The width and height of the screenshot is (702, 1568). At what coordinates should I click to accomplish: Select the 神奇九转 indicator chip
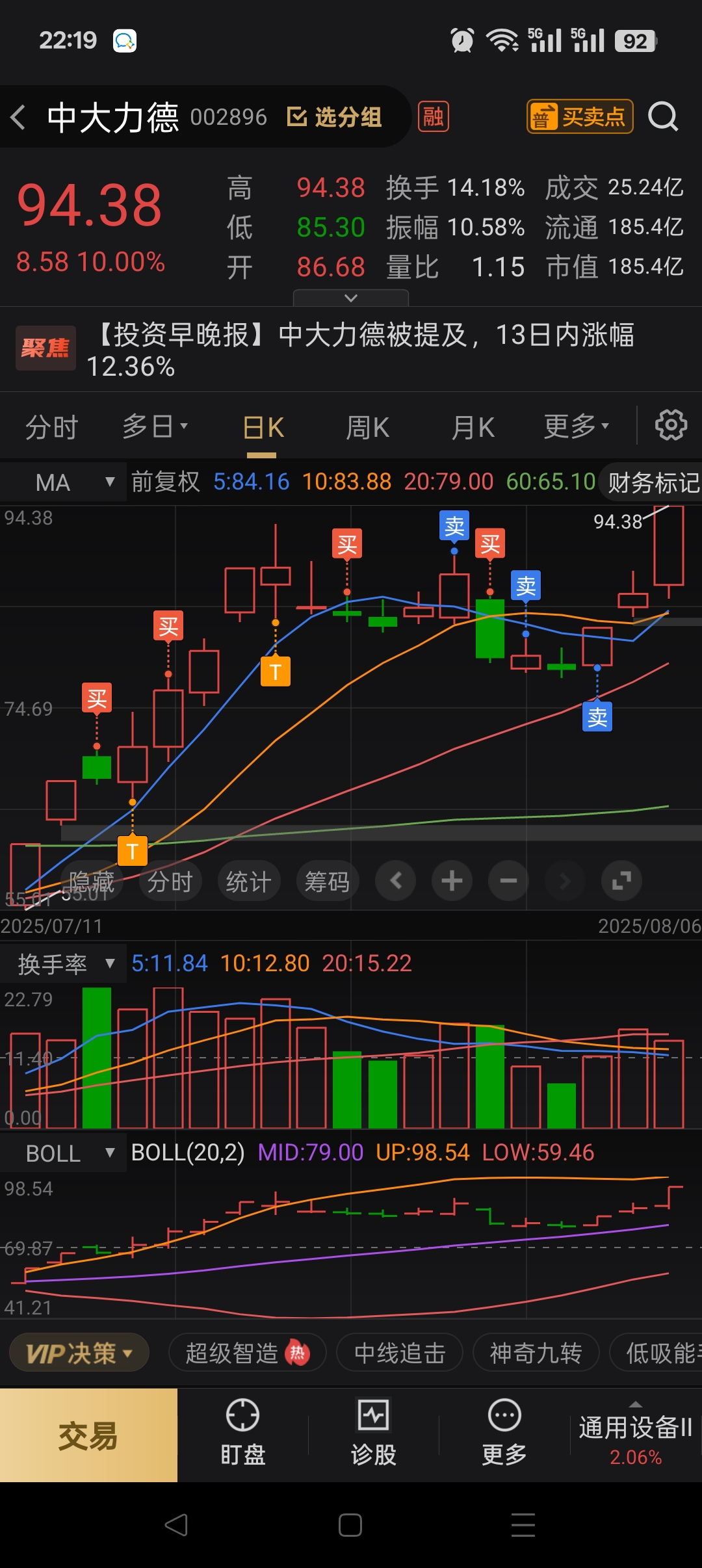point(536,1353)
